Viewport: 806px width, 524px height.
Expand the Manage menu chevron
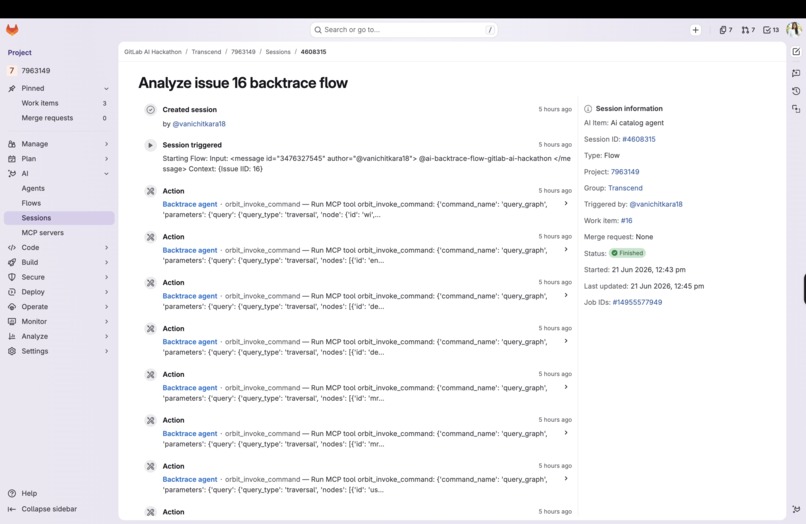[106, 144]
